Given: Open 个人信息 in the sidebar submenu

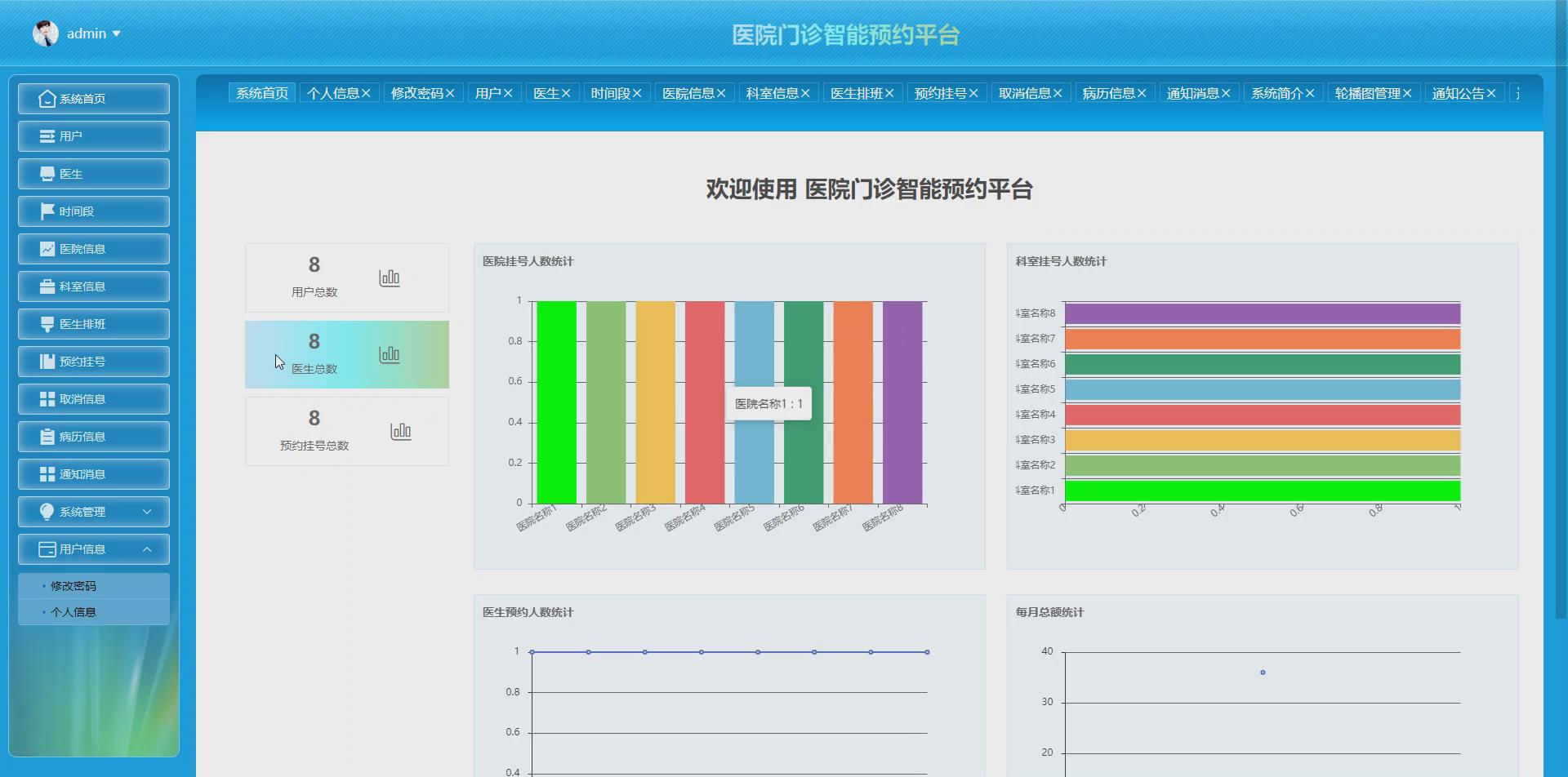Looking at the screenshot, I should click(94, 612).
